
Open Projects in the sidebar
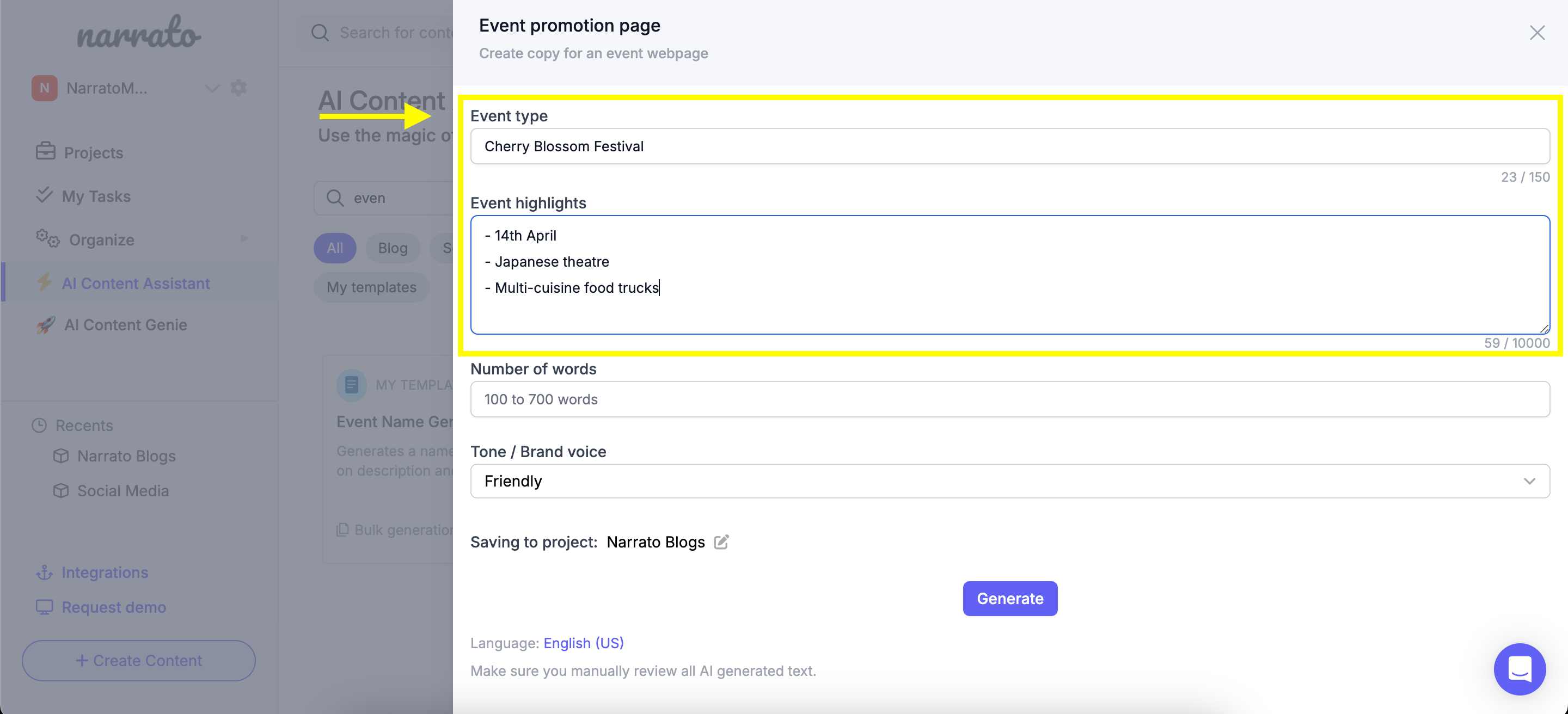coord(94,153)
